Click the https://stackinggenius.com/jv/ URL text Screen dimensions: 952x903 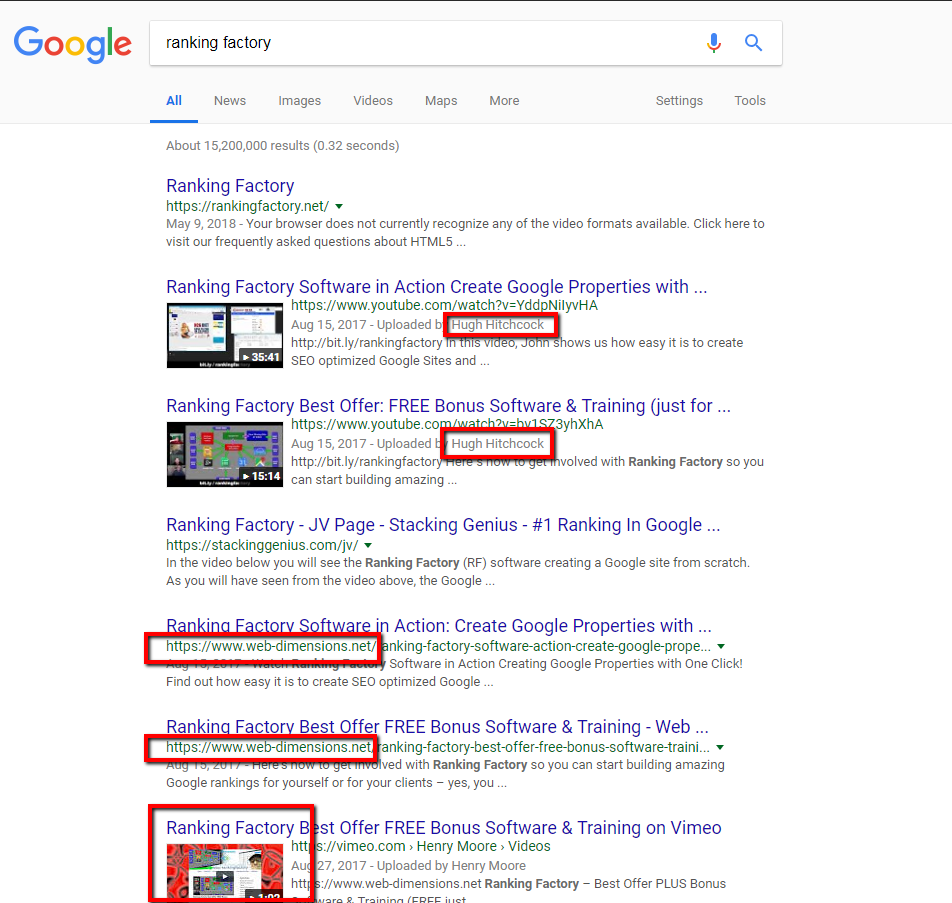(x=262, y=545)
